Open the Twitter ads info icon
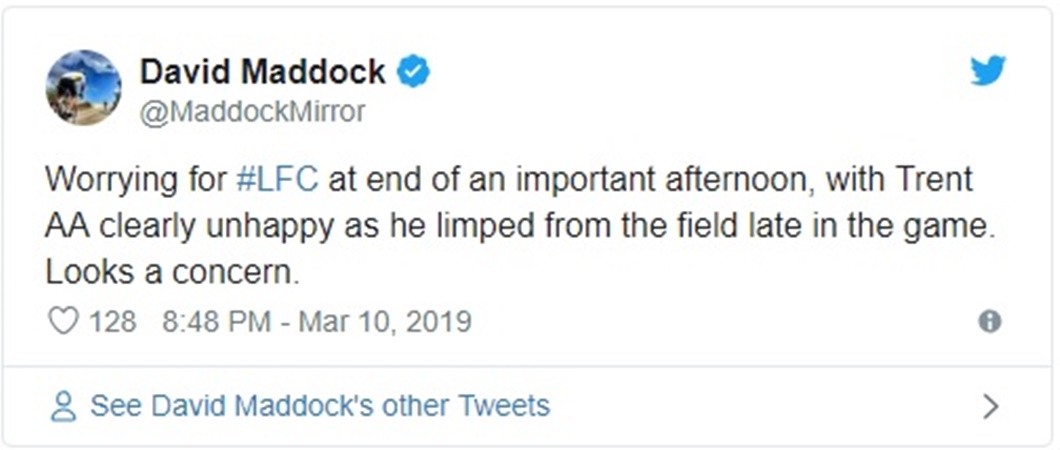The height and width of the screenshot is (450, 1060). (989, 321)
